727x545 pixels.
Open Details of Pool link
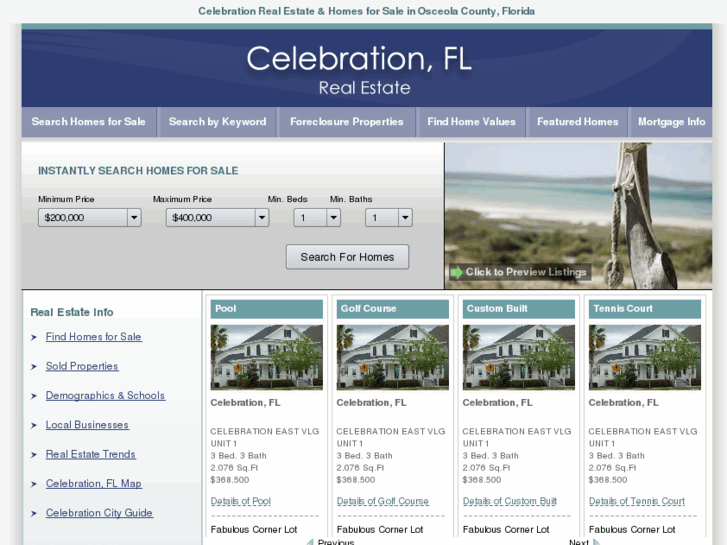tap(241, 501)
